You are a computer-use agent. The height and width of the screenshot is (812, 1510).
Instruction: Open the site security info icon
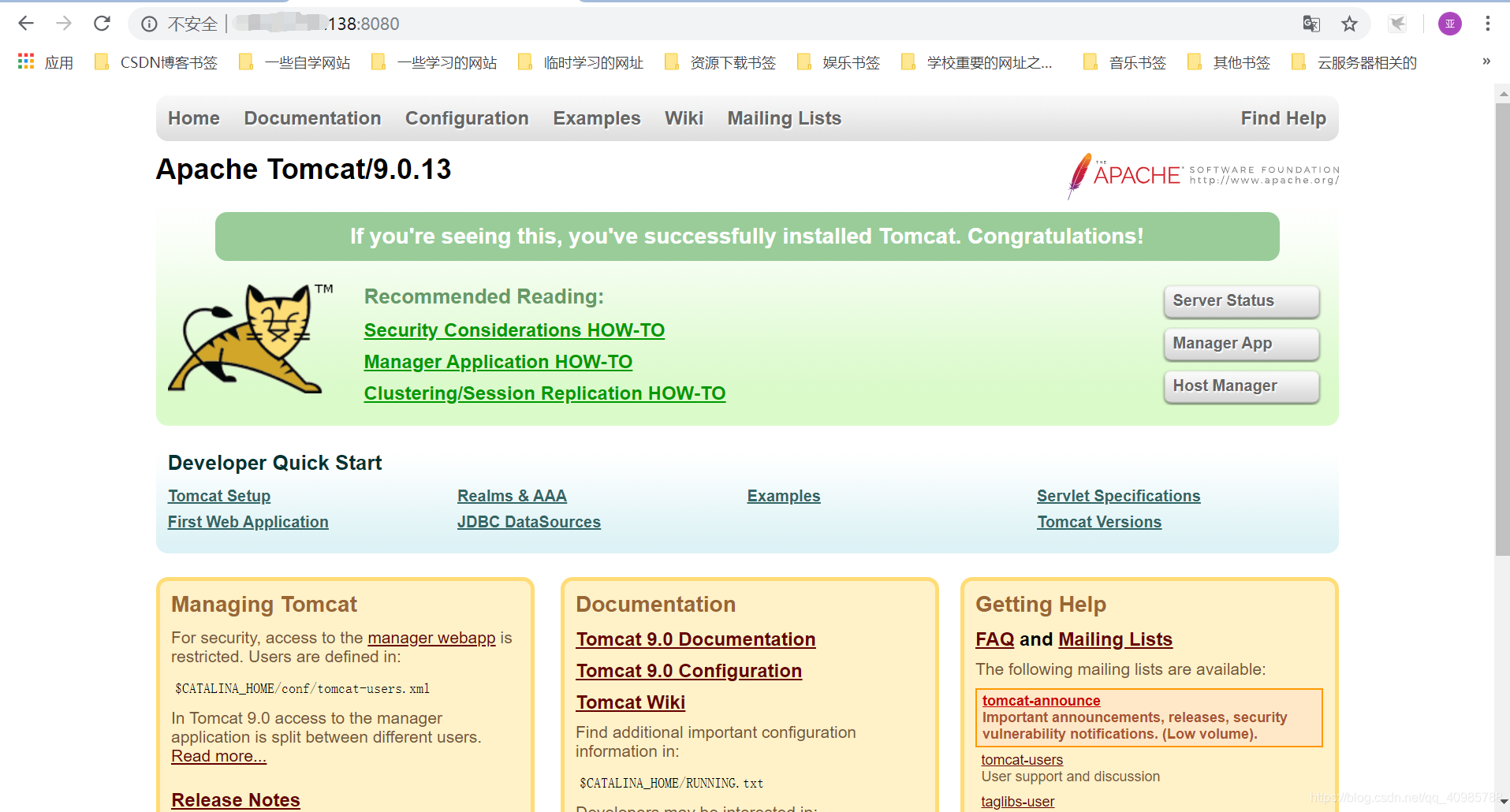(149, 24)
